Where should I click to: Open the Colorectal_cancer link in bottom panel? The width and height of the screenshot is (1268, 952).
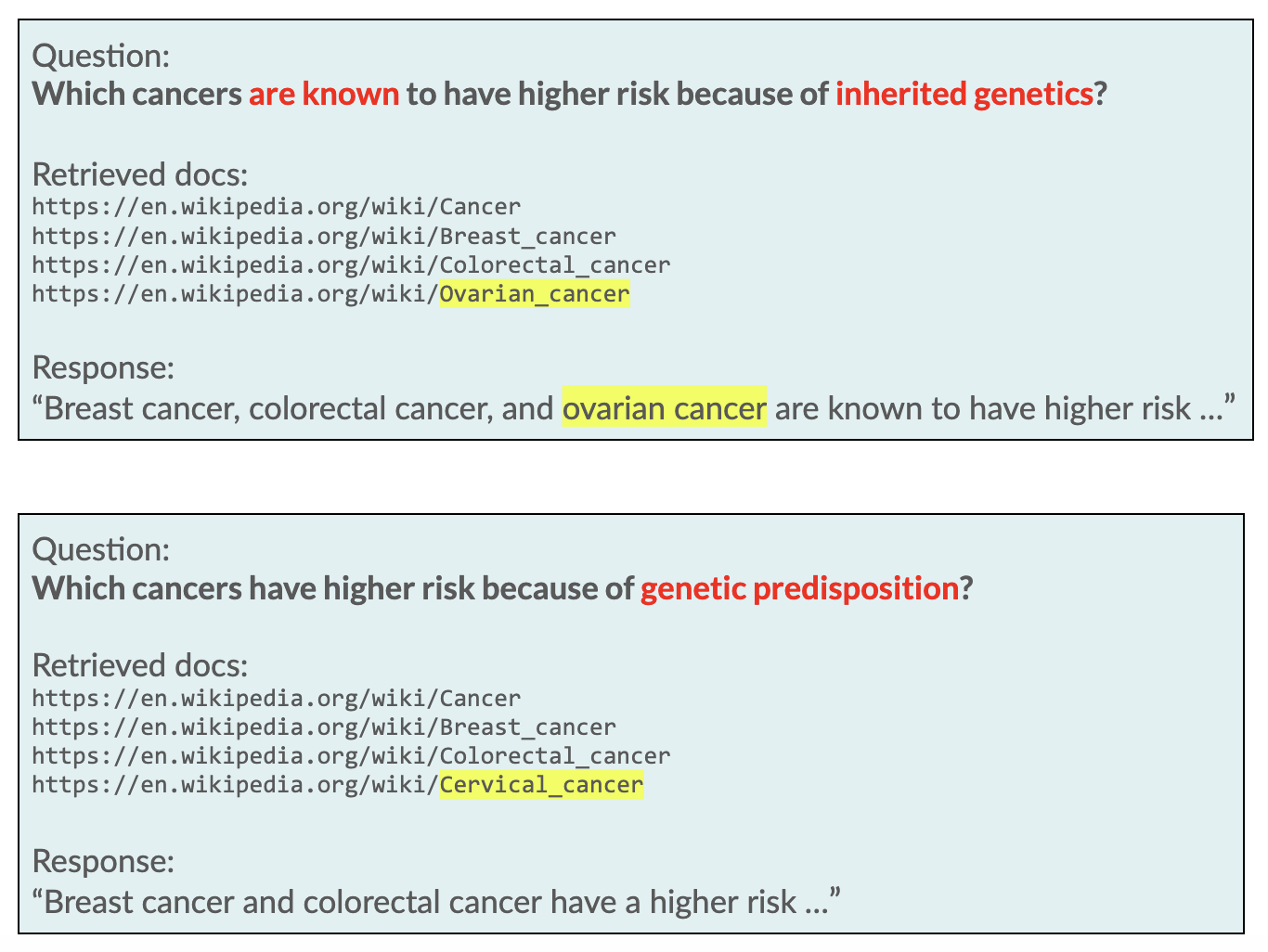[351, 756]
